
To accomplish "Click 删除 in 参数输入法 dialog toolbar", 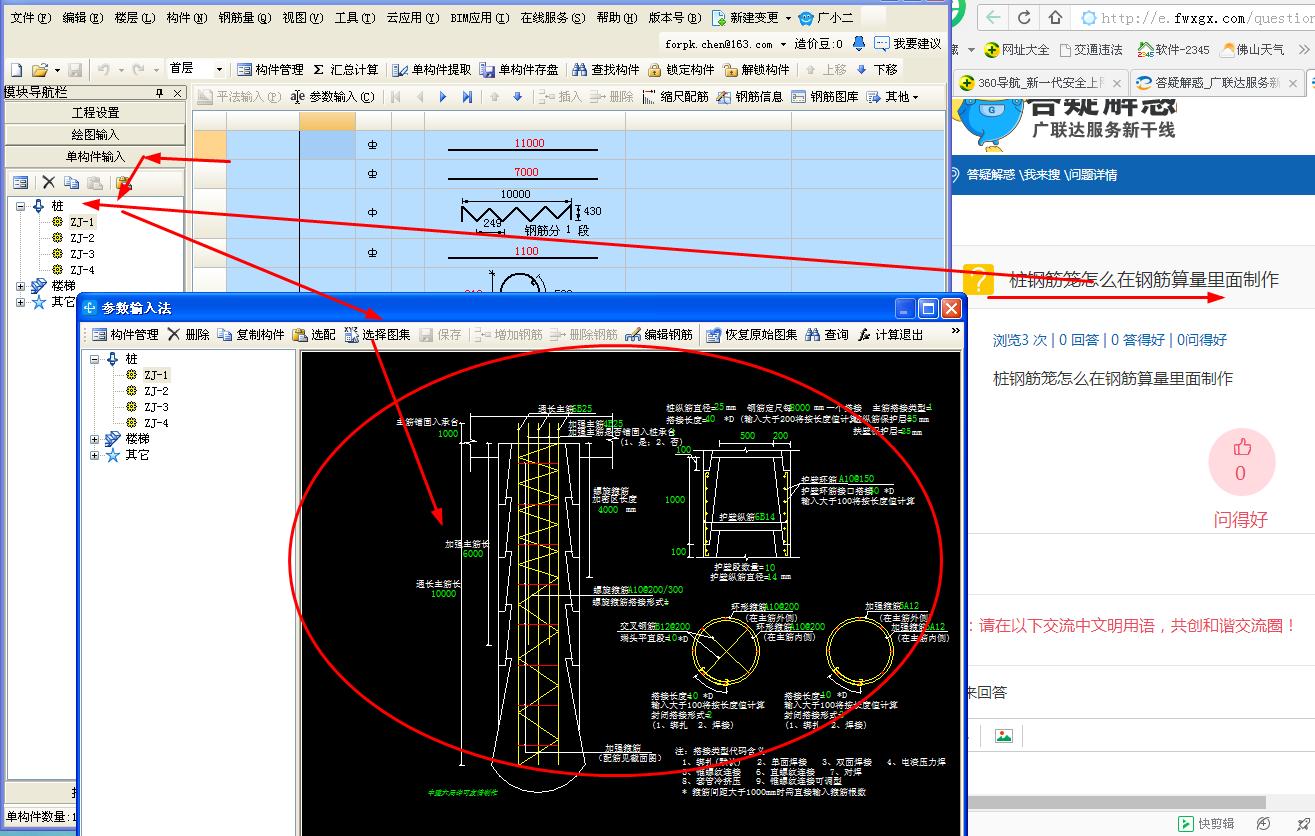I will click(188, 335).
